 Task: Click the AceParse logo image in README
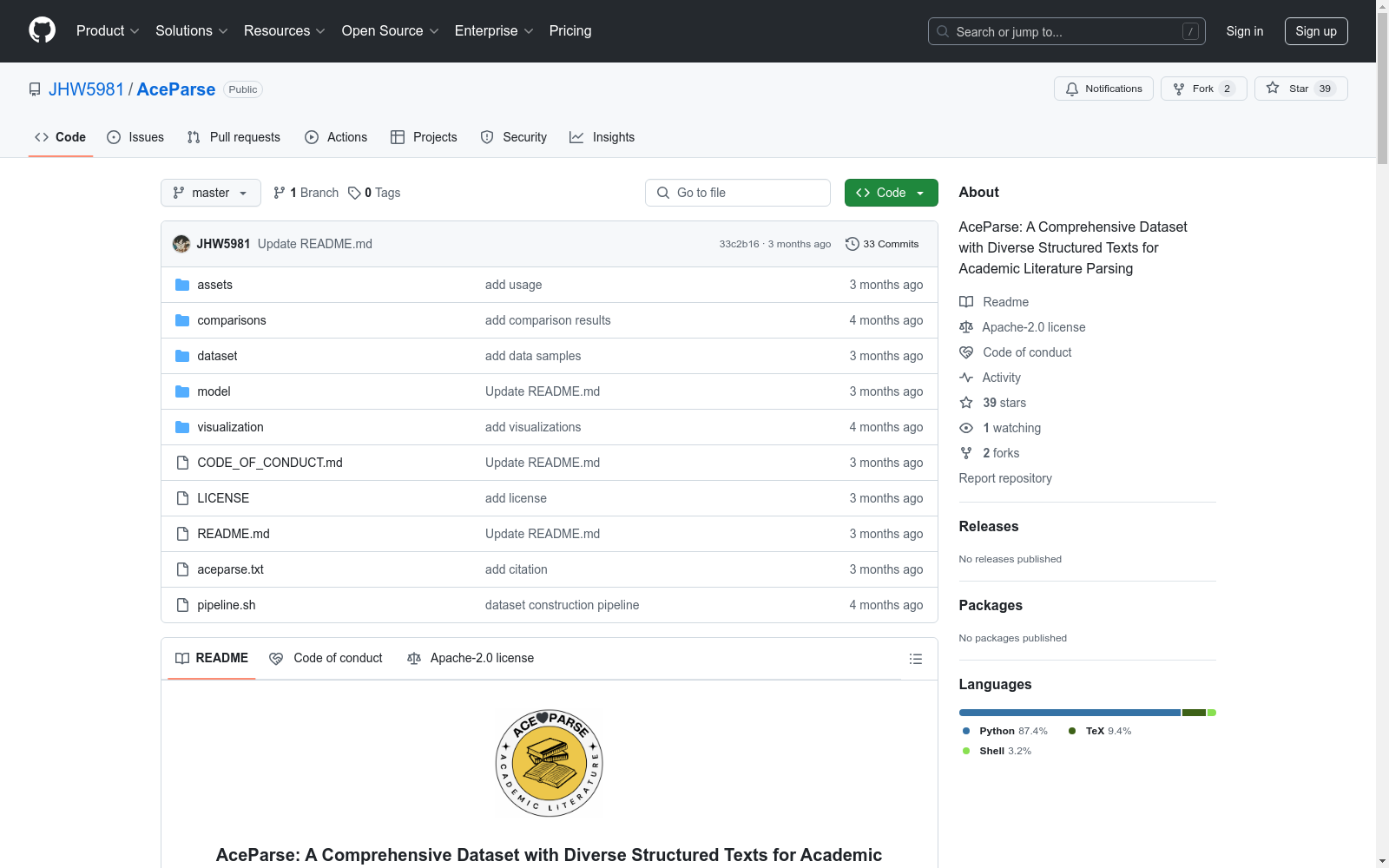550,763
